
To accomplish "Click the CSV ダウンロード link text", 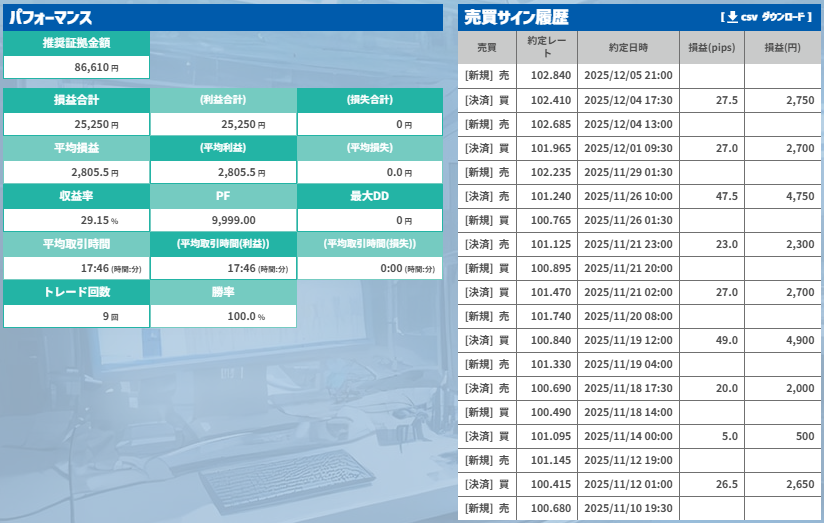I will 776,17.
